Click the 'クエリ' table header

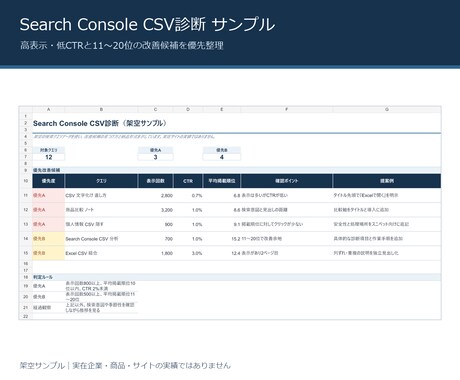101,181
